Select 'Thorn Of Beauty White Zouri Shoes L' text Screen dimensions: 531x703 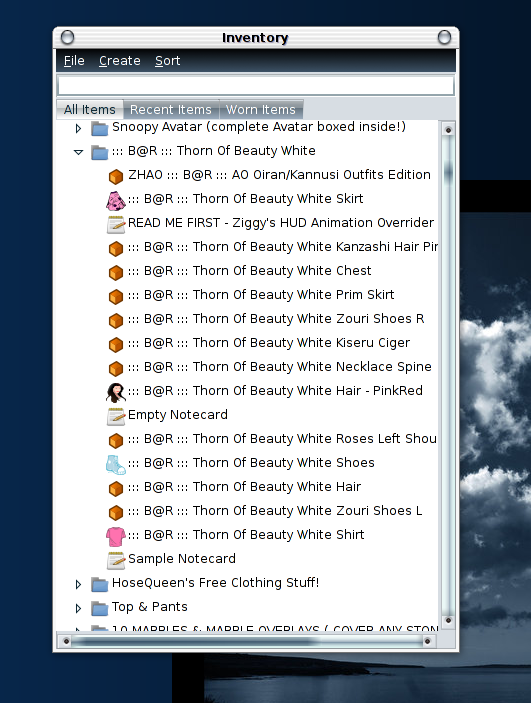(x=275, y=511)
